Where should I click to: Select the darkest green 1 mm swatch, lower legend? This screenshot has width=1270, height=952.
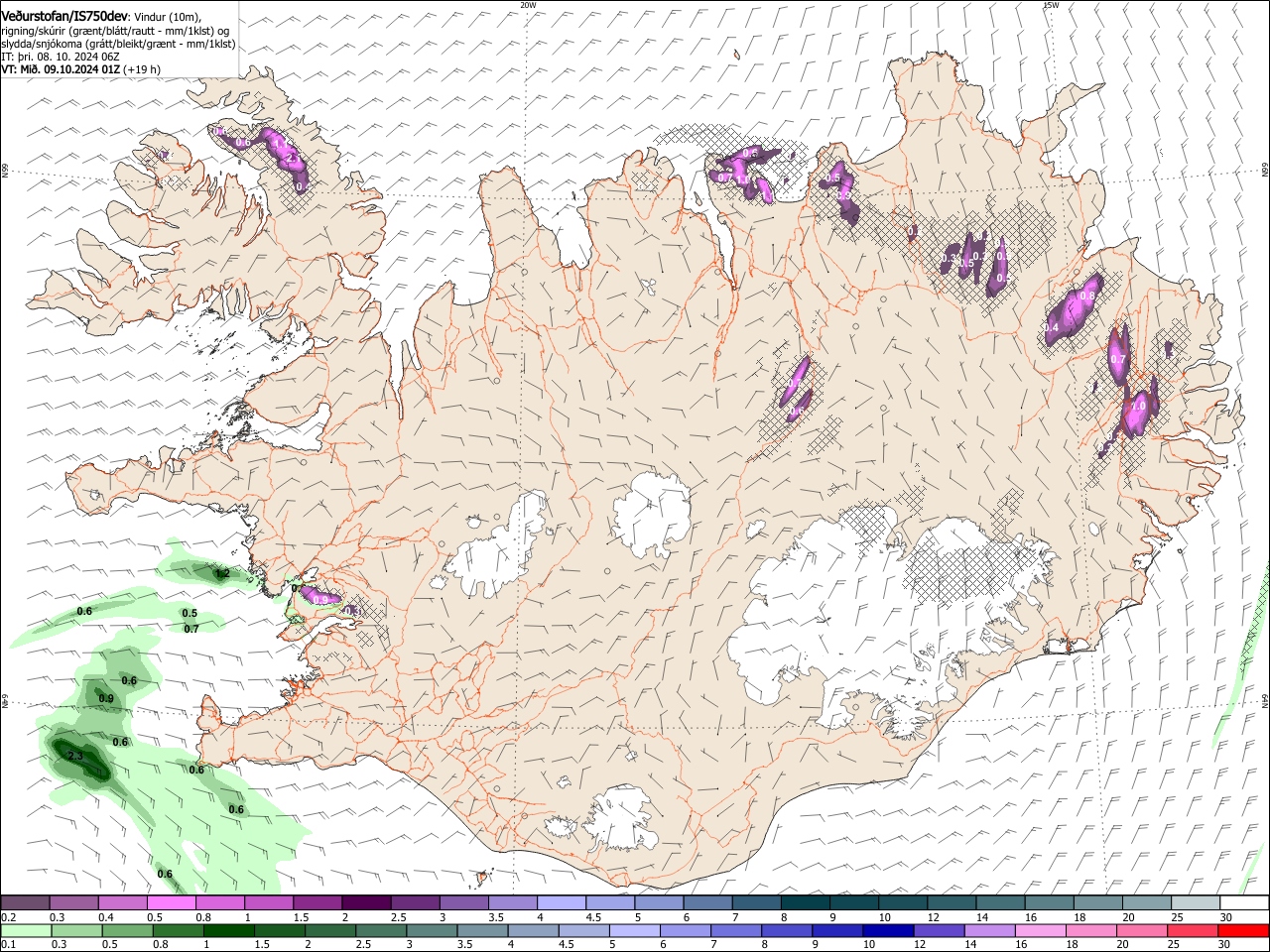coord(228,930)
